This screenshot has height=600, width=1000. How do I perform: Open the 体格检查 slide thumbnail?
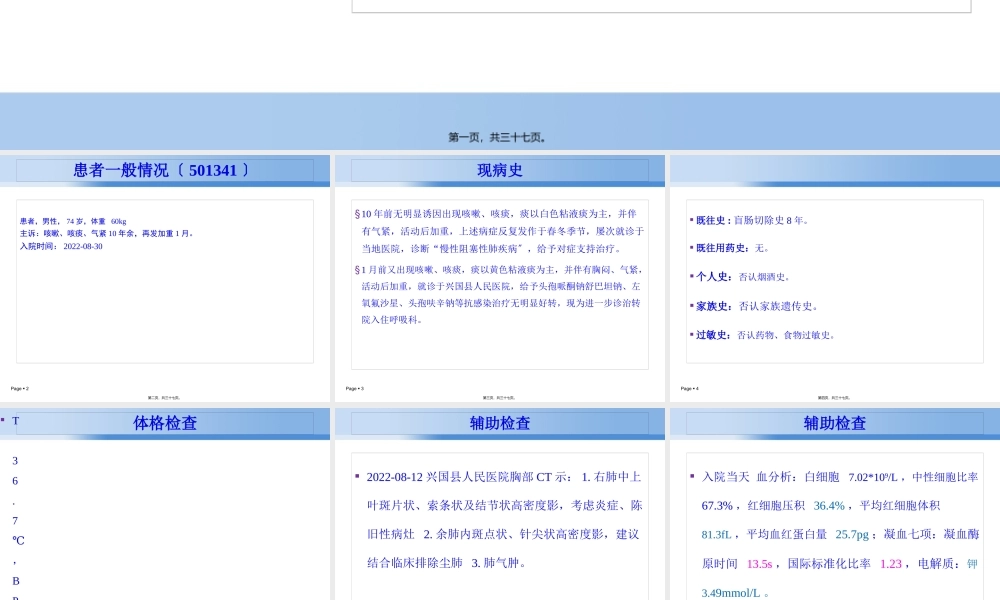pyautogui.click(x=165, y=504)
